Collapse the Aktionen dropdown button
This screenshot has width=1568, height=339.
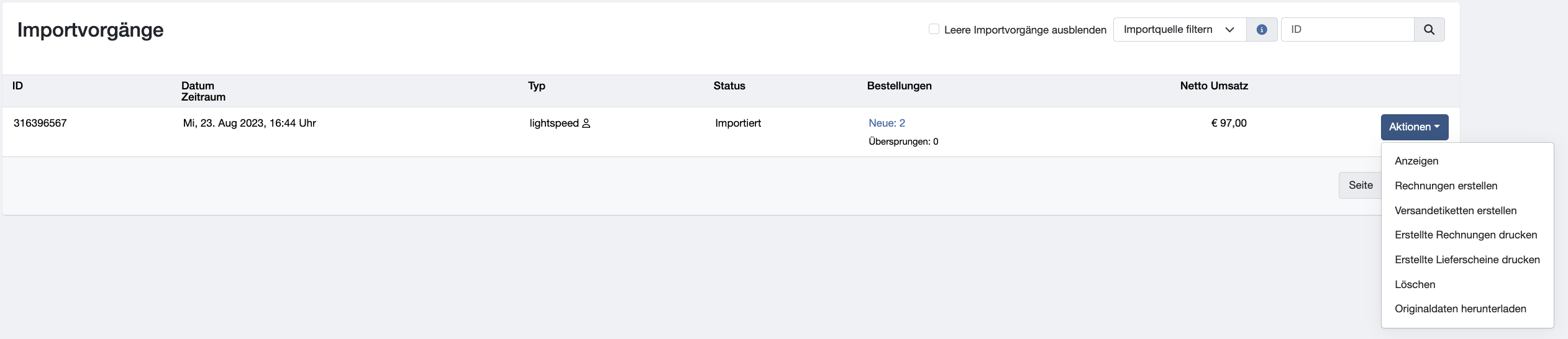point(1415,127)
